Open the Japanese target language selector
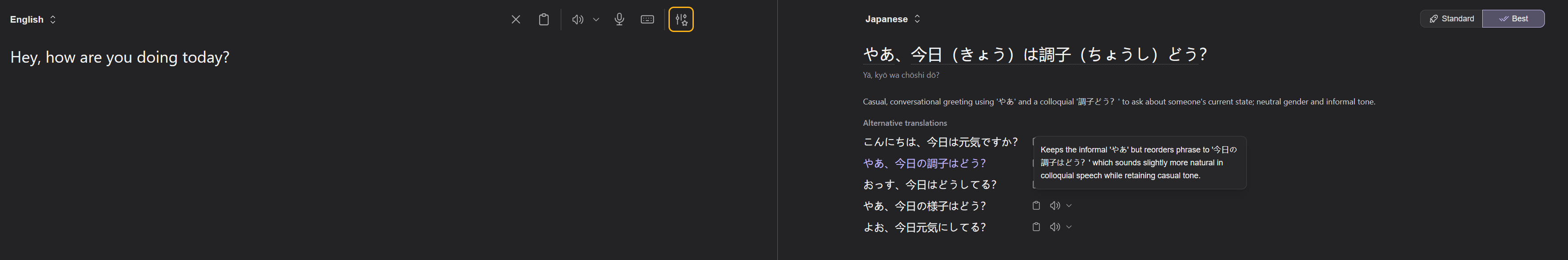Viewport: 1568px width, 260px height. (892, 19)
